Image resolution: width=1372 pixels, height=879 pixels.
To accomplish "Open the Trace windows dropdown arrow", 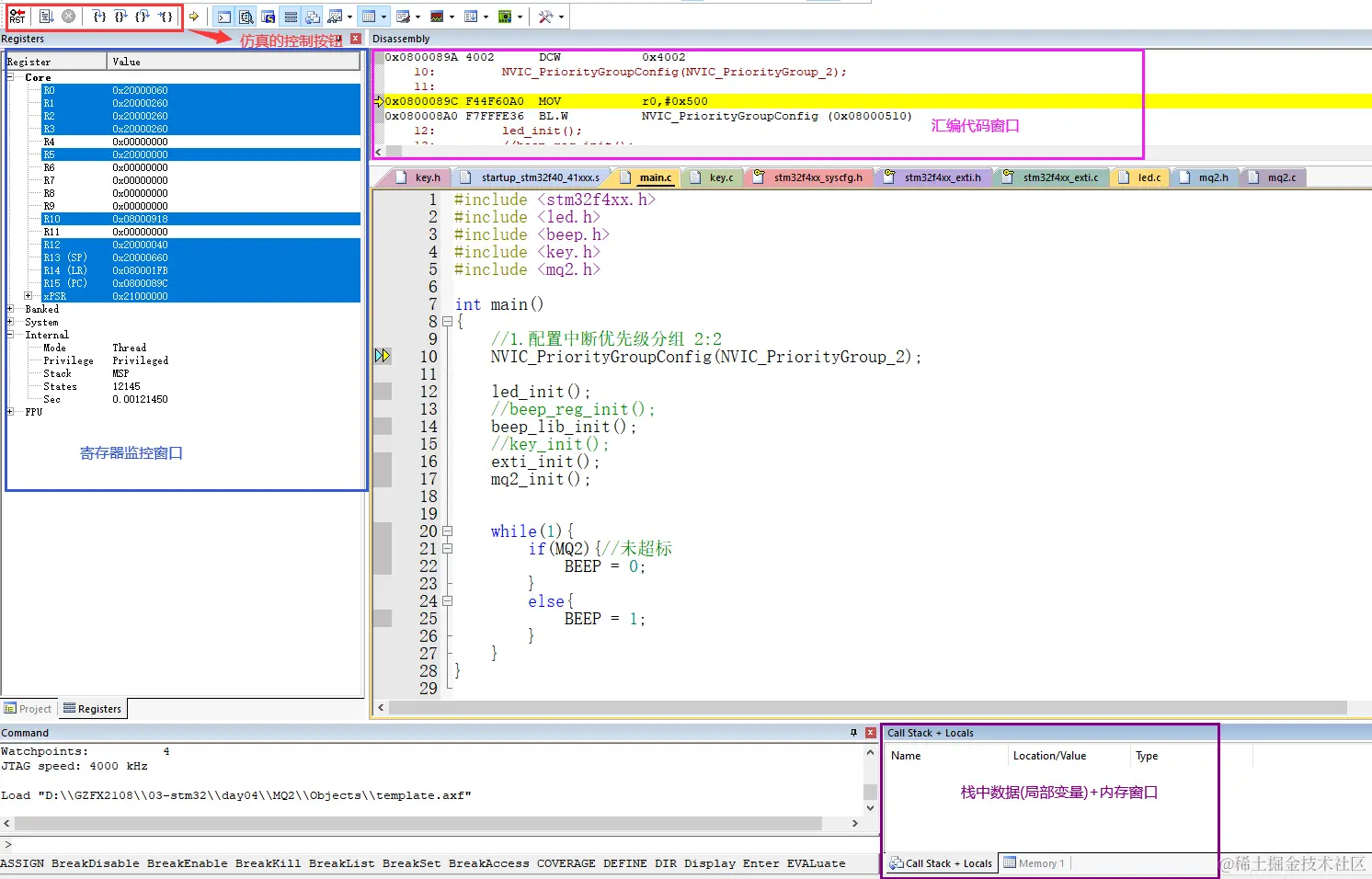I will tap(486, 17).
